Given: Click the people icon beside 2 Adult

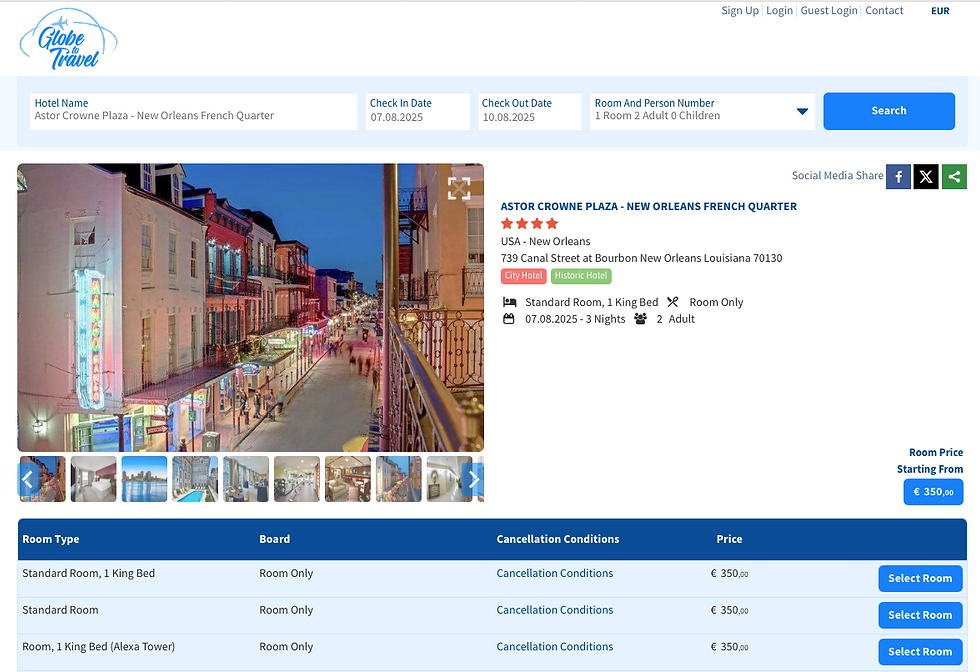Looking at the screenshot, I should point(641,319).
